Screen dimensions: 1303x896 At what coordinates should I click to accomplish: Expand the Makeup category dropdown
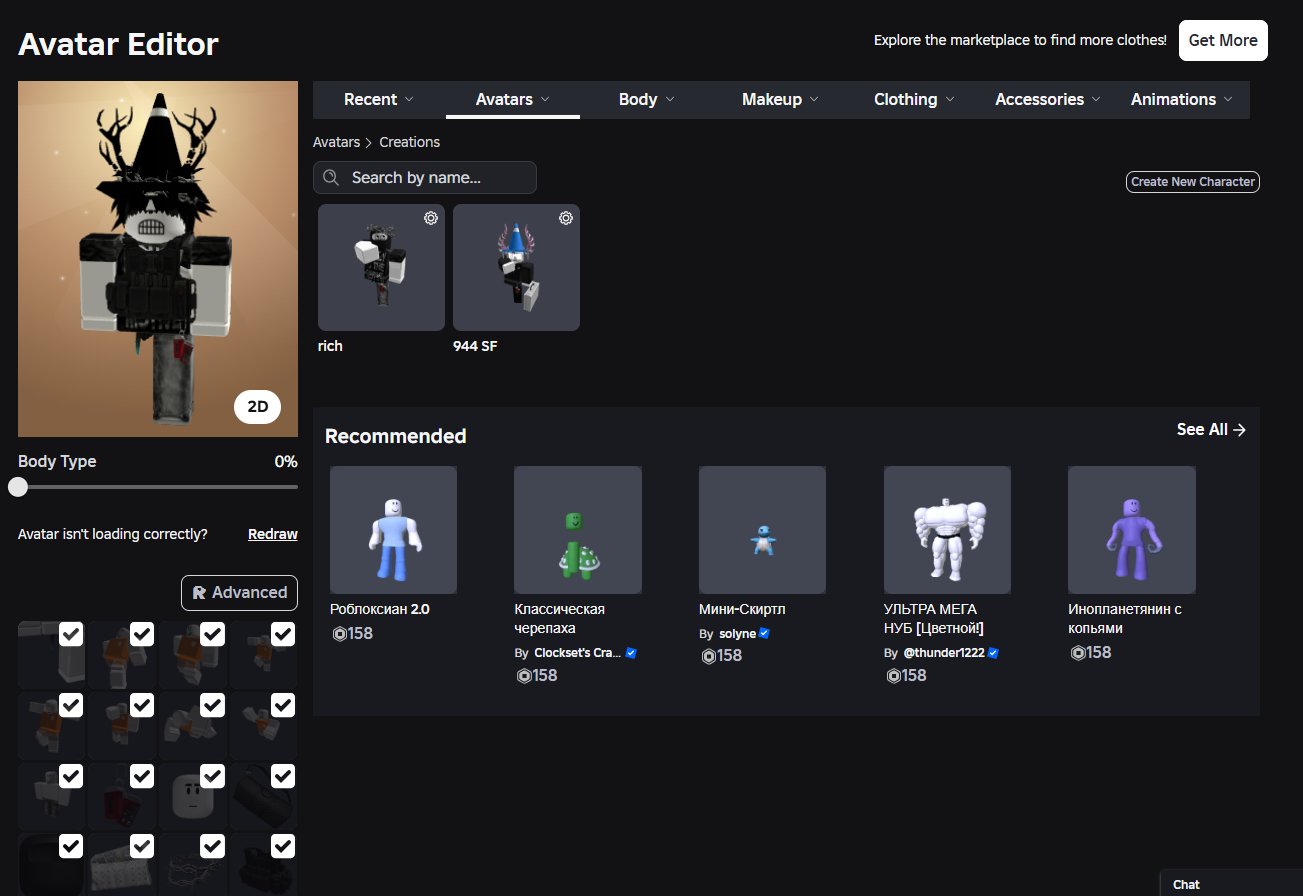780,99
